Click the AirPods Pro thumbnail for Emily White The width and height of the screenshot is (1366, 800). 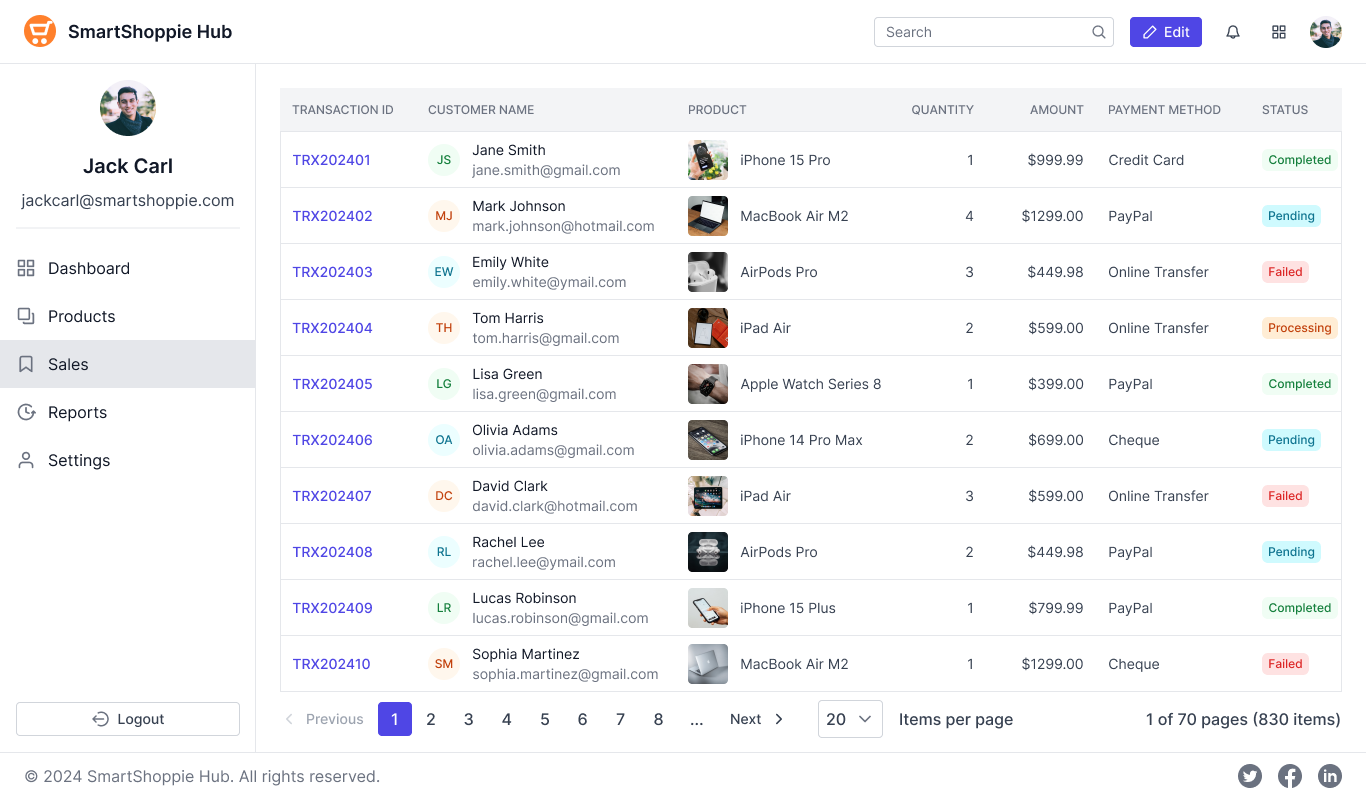coord(707,272)
